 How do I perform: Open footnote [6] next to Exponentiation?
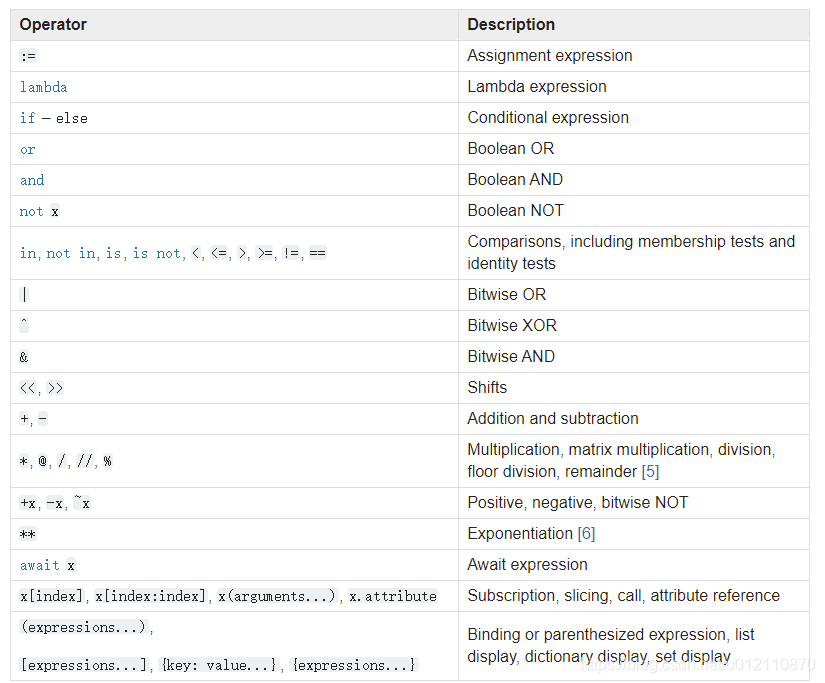(586, 533)
